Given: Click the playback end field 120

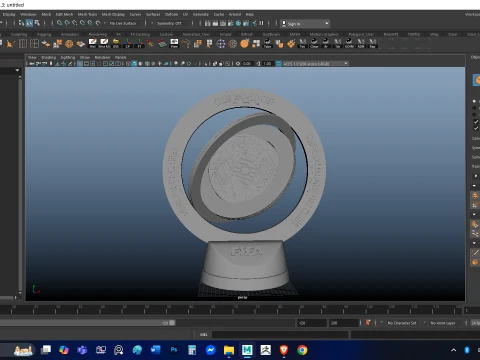Looking at the screenshot, I should [311, 323].
